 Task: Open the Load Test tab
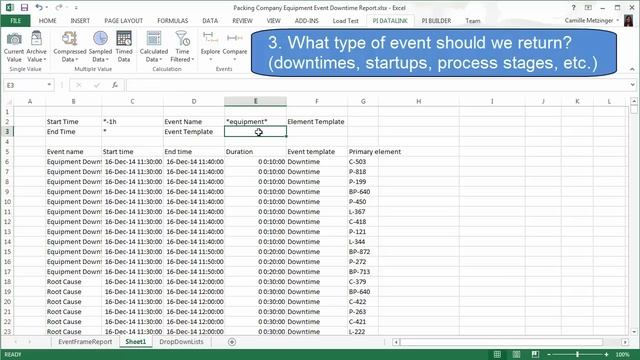(x=345, y=20)
